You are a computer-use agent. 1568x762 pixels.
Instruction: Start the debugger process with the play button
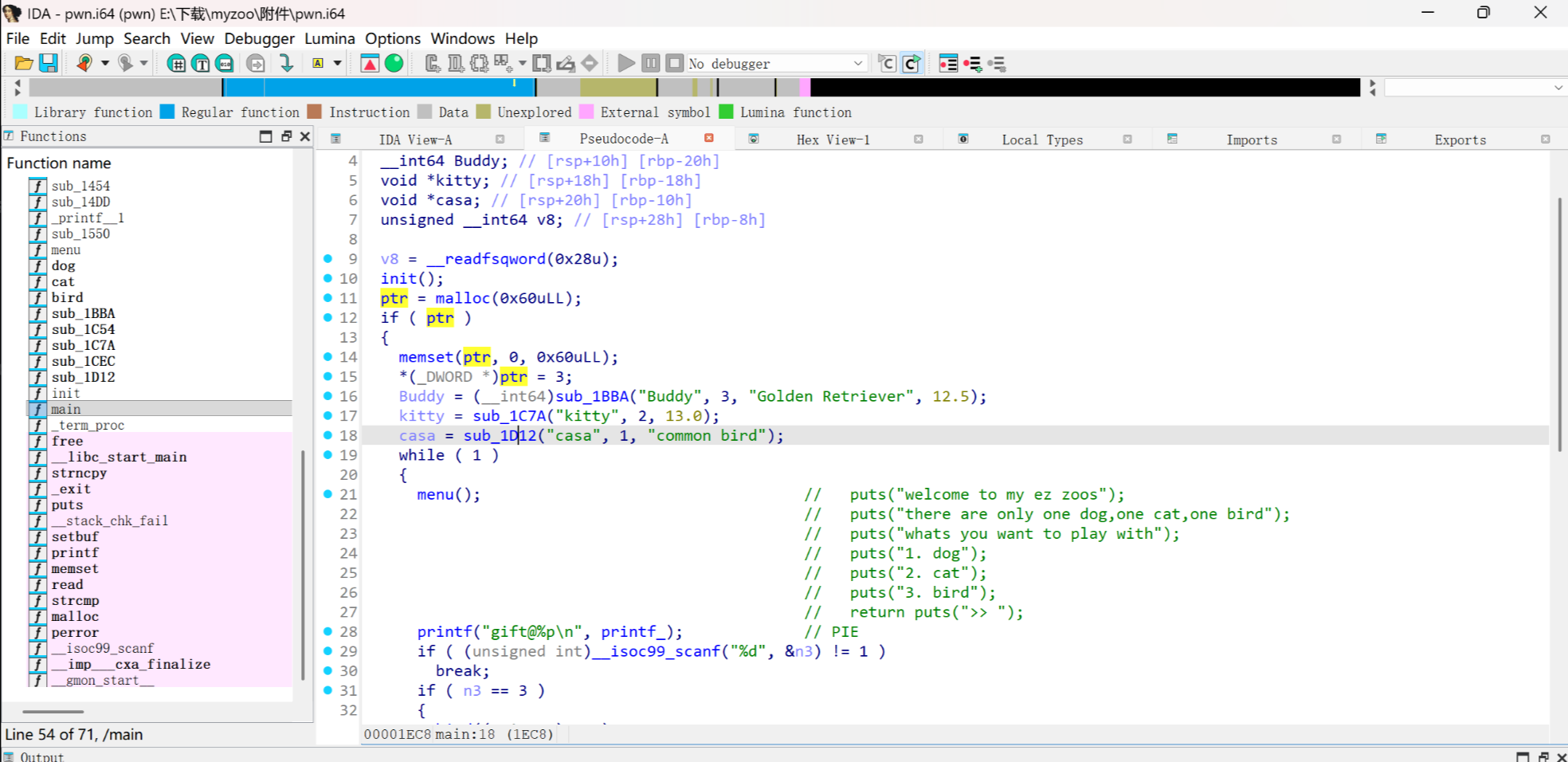pyautogui.click(x=626, y=63)
